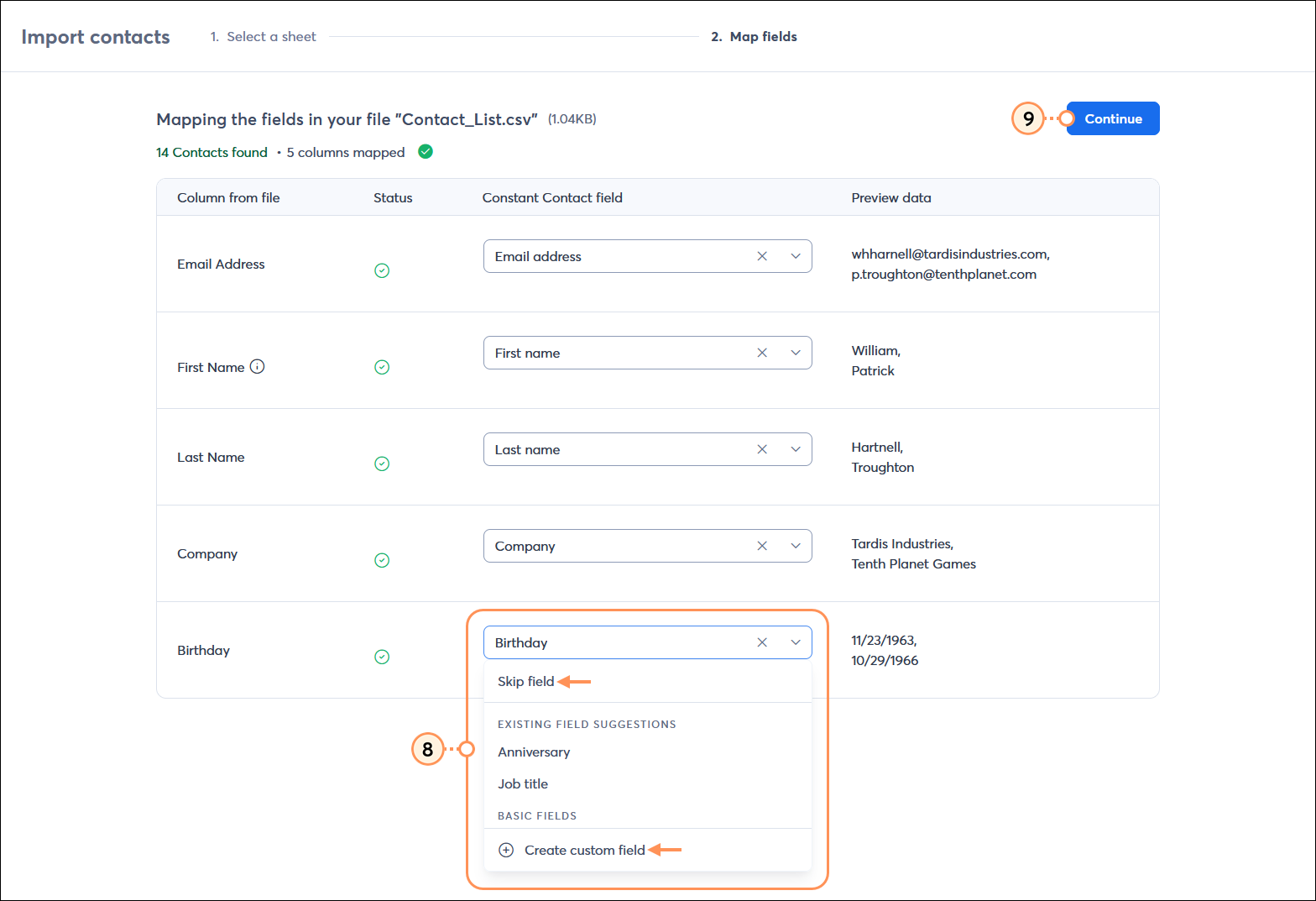Viewport: 1316px width, 901px height.
Task: Click the Constant Contact field header
Action: pos(552,197)
